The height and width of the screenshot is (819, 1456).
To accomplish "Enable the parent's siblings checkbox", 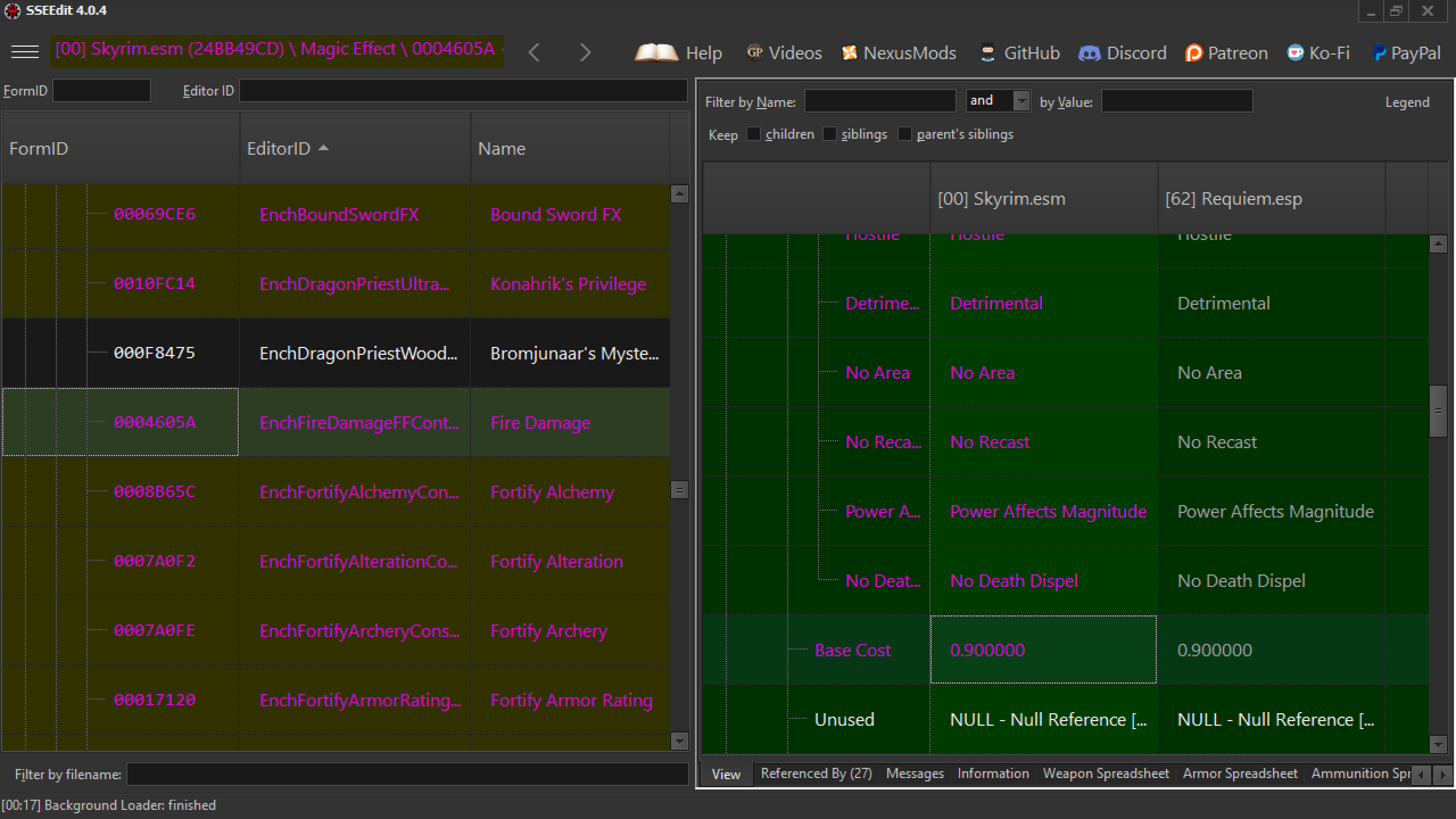I will point(904,134).
